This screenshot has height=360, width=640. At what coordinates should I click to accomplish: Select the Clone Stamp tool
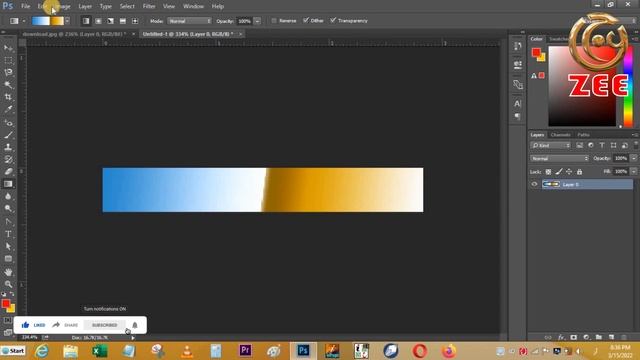click(x=8, y=147)
